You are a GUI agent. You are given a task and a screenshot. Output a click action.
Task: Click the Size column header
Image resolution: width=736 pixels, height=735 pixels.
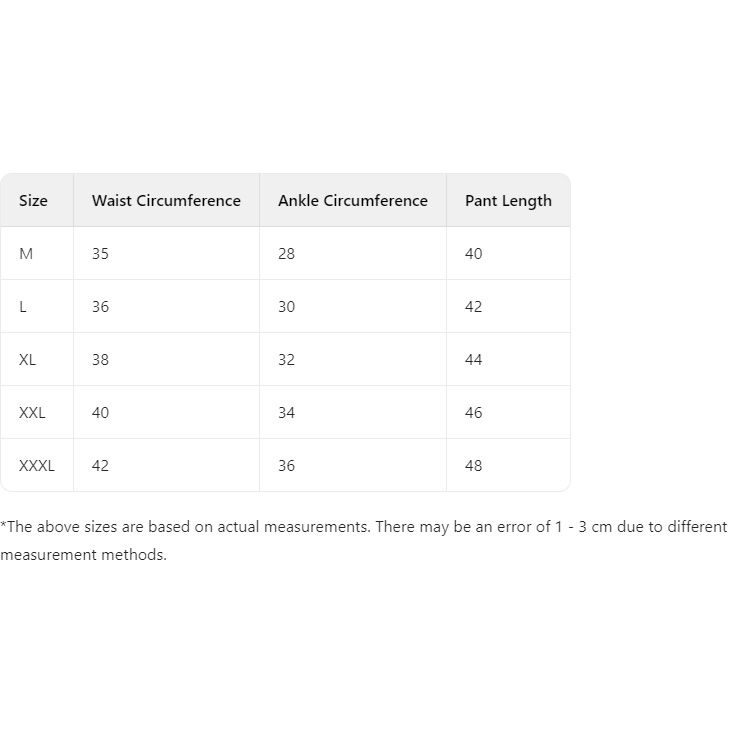click(33, 201)
